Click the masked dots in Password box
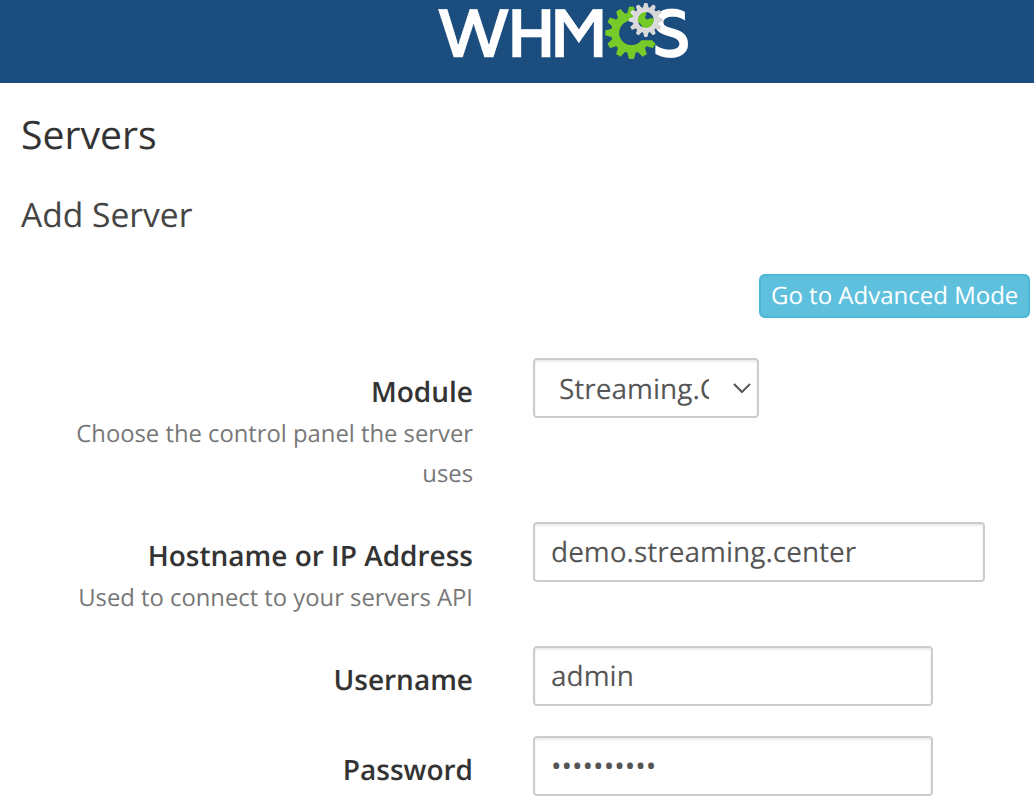Viewport: 1034px width, 810px height. pos(603,766)
